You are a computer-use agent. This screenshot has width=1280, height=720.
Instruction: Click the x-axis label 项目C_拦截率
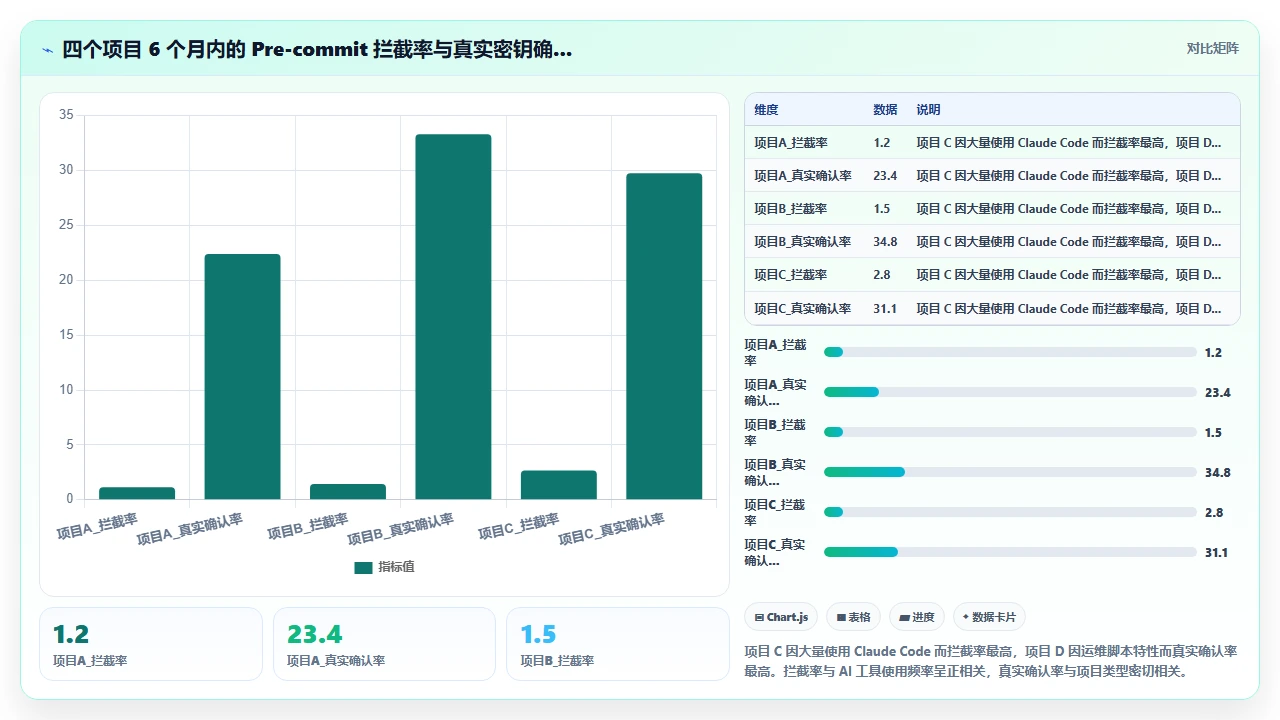[x=519, y=526]
